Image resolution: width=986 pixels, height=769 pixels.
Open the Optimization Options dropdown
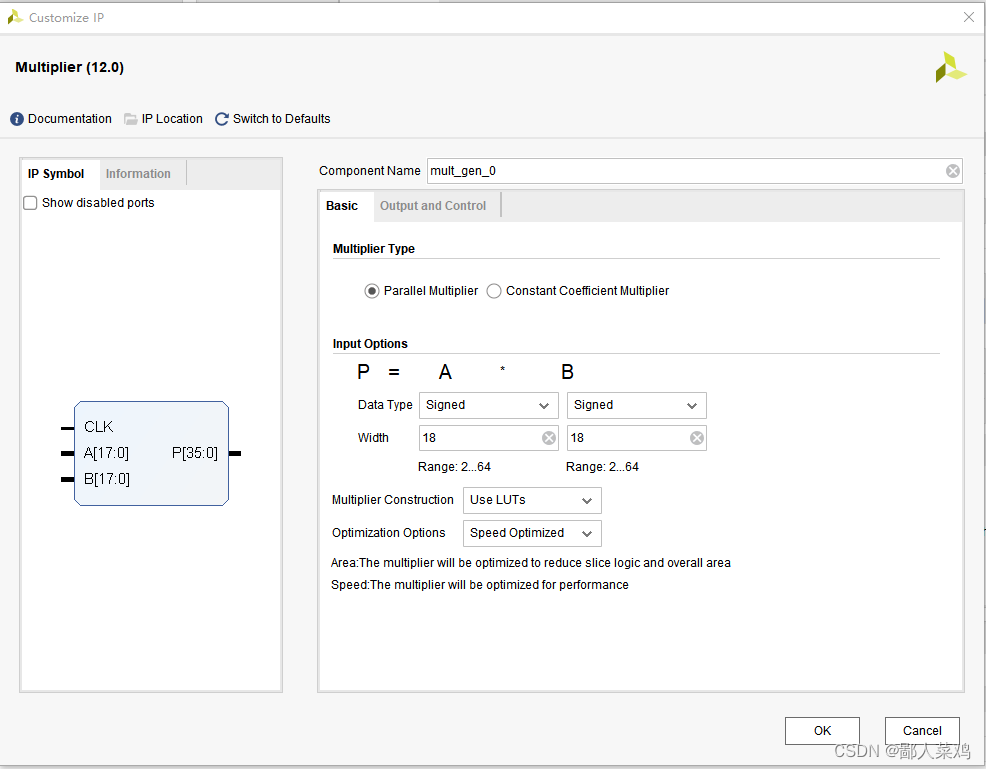tap(532, 533)
